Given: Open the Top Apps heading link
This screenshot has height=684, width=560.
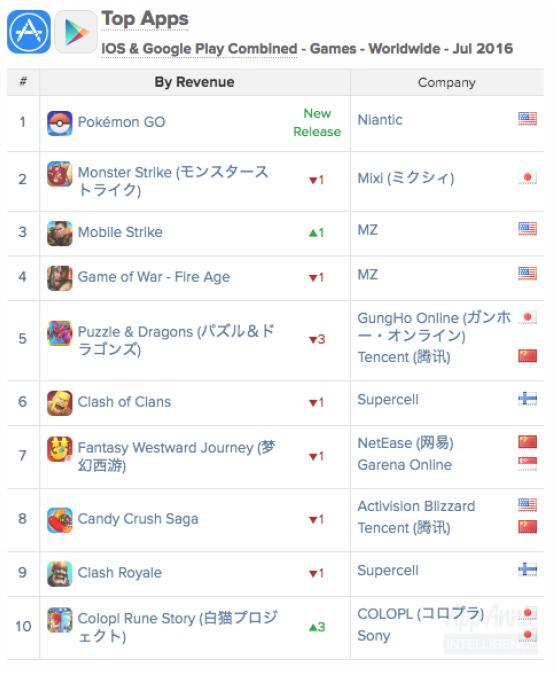Looking at the screenshot, I should (x=145, y=19).
